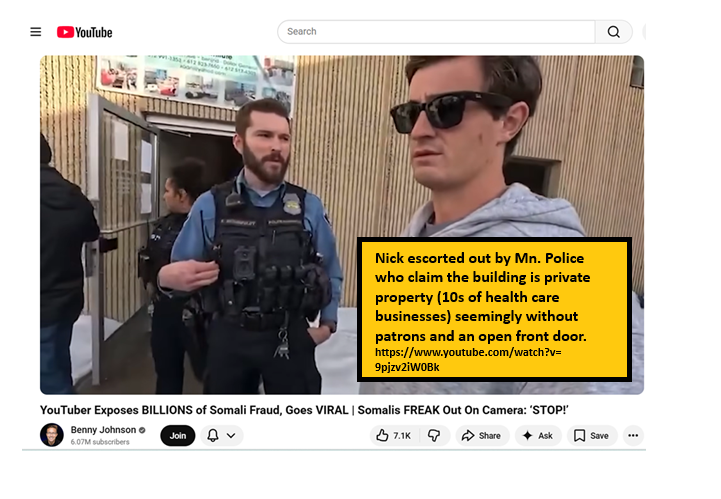Viewport: 721px width, 499px height.
Task: Open the Ask AI button
Action: 538,436
